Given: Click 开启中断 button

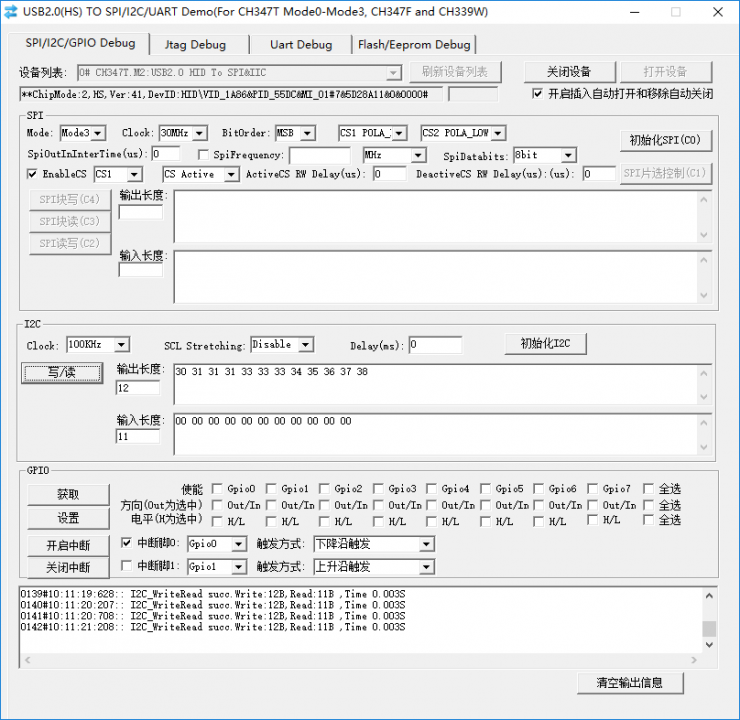Looking at the screenshot, I should (x=68, y=545).
